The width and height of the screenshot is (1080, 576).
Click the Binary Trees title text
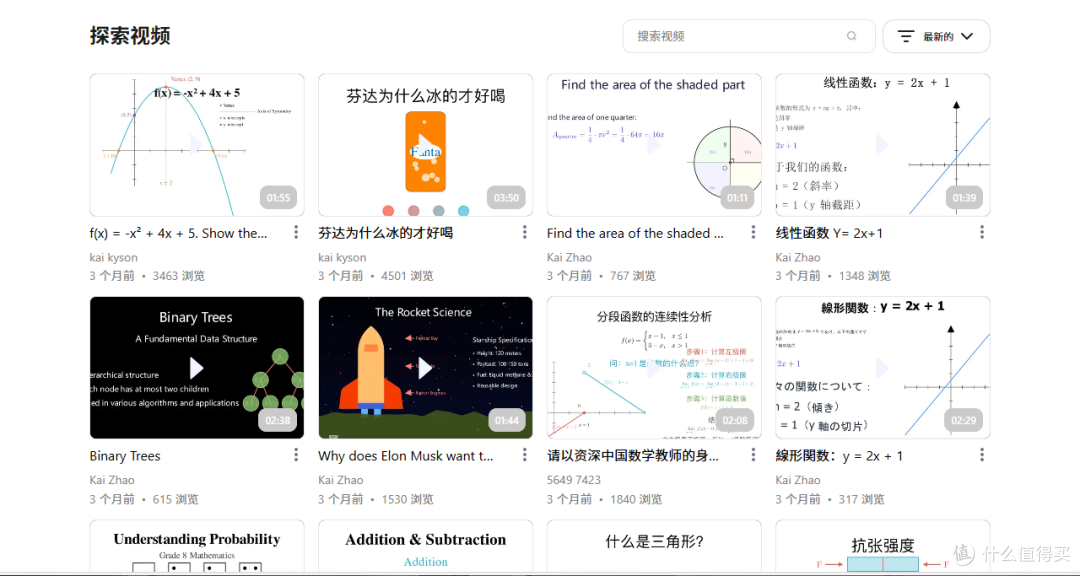tap(125, 456)
